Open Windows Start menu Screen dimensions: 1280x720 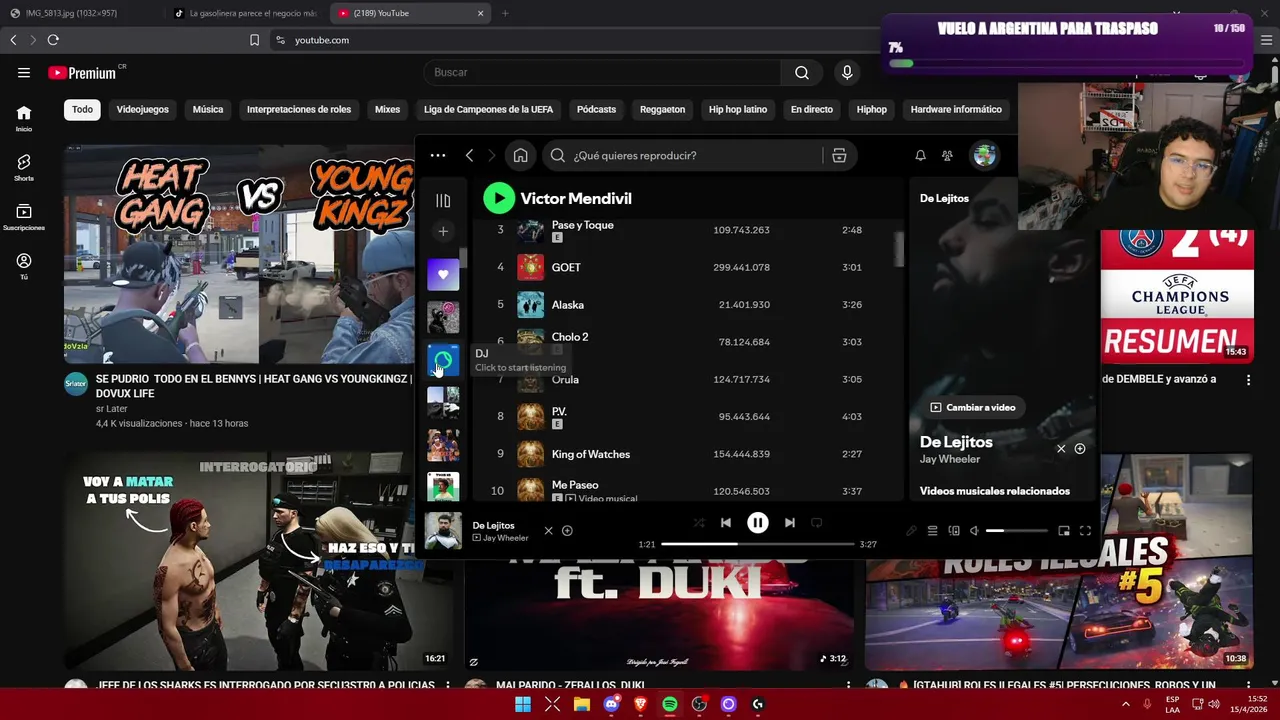tap(523, 704)
